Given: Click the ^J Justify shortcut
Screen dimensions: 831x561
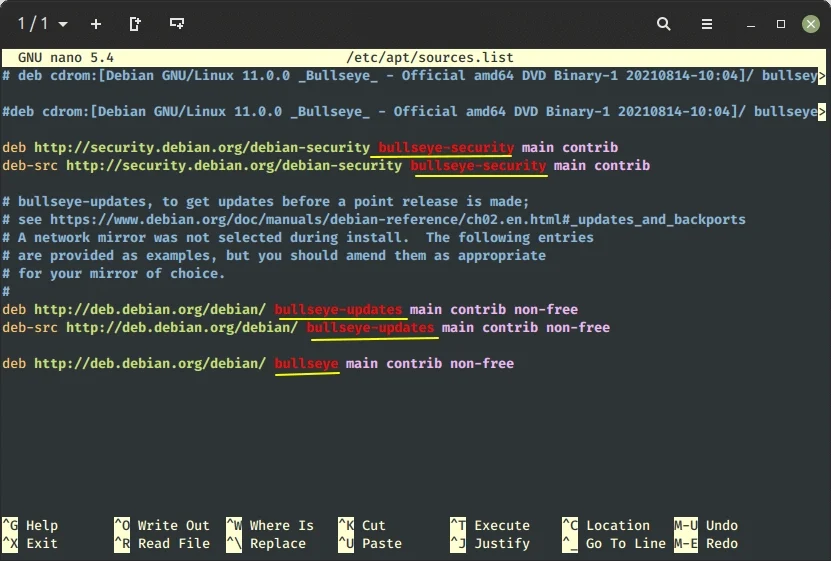Looking at the screenshot, I should pyautogui.click(x=490, y=544).
